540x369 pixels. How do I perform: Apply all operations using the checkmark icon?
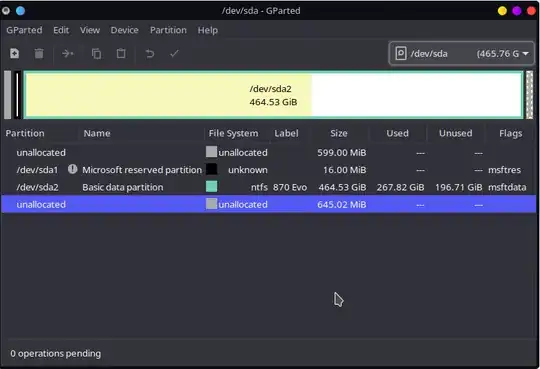(174, 53)
